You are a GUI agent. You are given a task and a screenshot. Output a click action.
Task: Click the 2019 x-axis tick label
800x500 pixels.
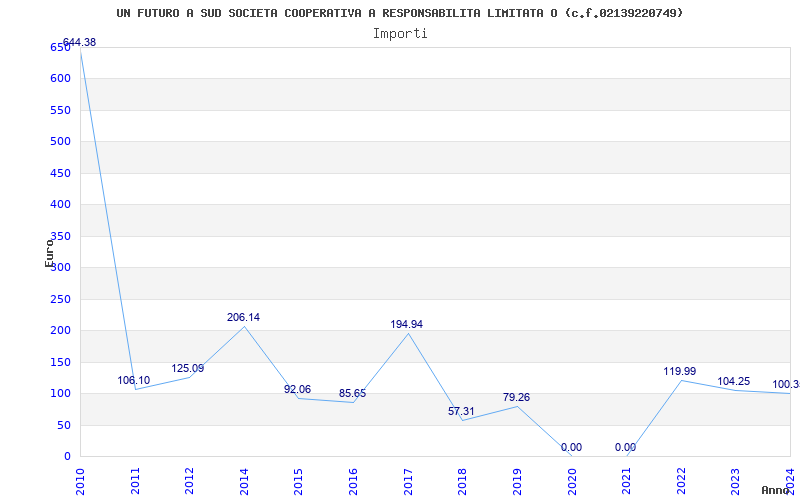coord(517,481)
